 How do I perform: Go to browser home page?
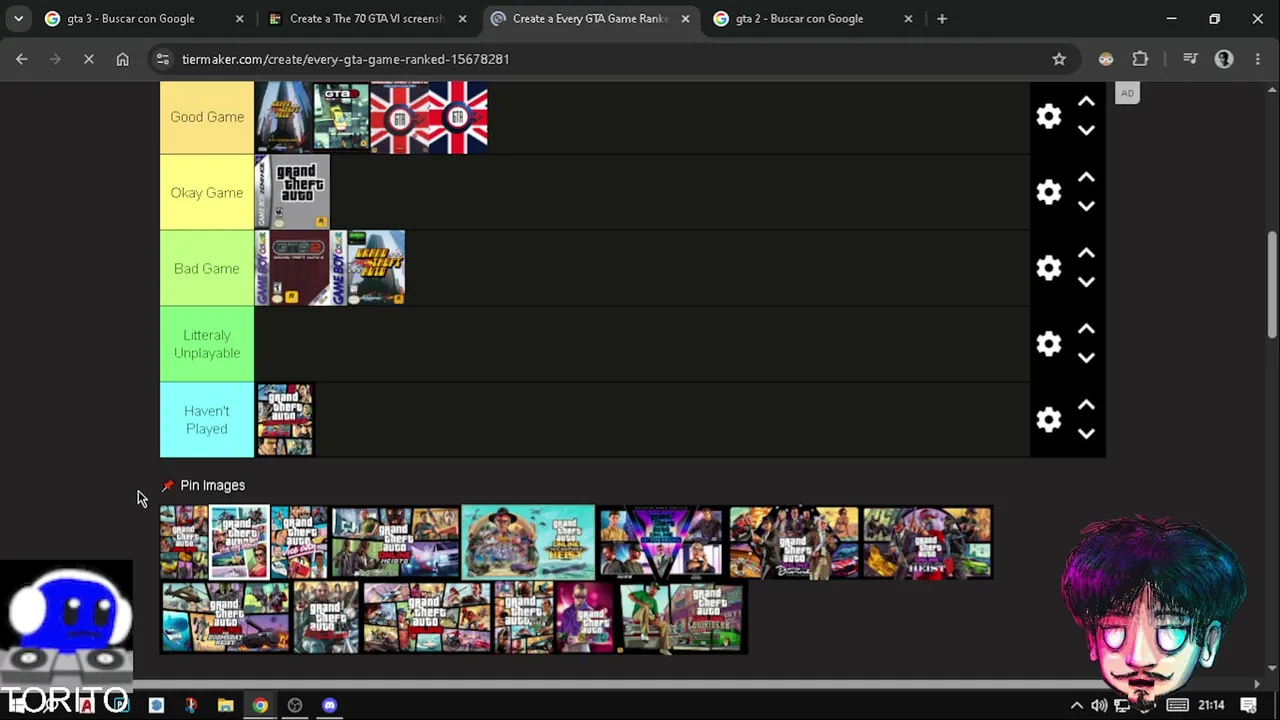tap(122, 59)
